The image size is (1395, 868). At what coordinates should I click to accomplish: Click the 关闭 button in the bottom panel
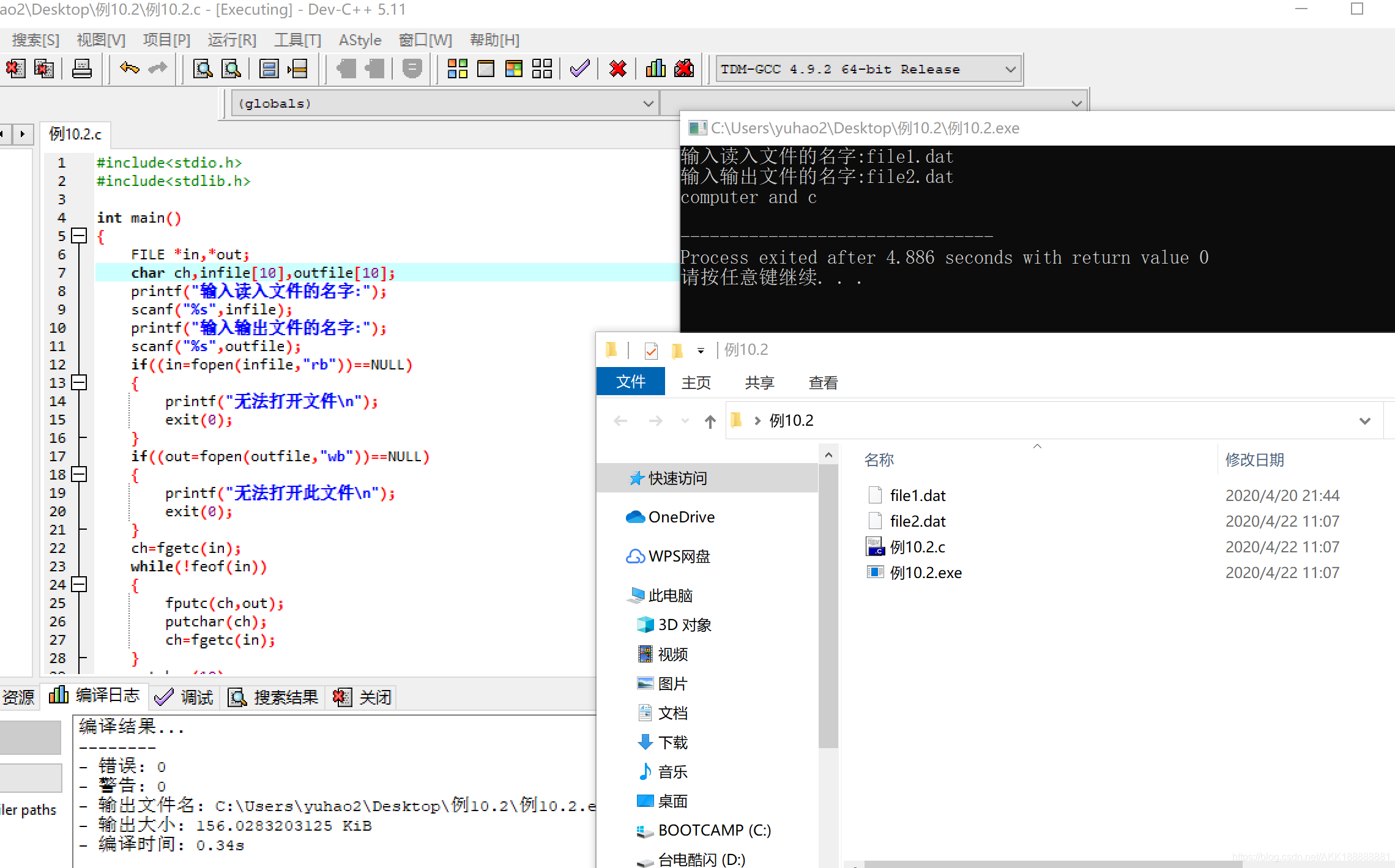coord(362,697)
